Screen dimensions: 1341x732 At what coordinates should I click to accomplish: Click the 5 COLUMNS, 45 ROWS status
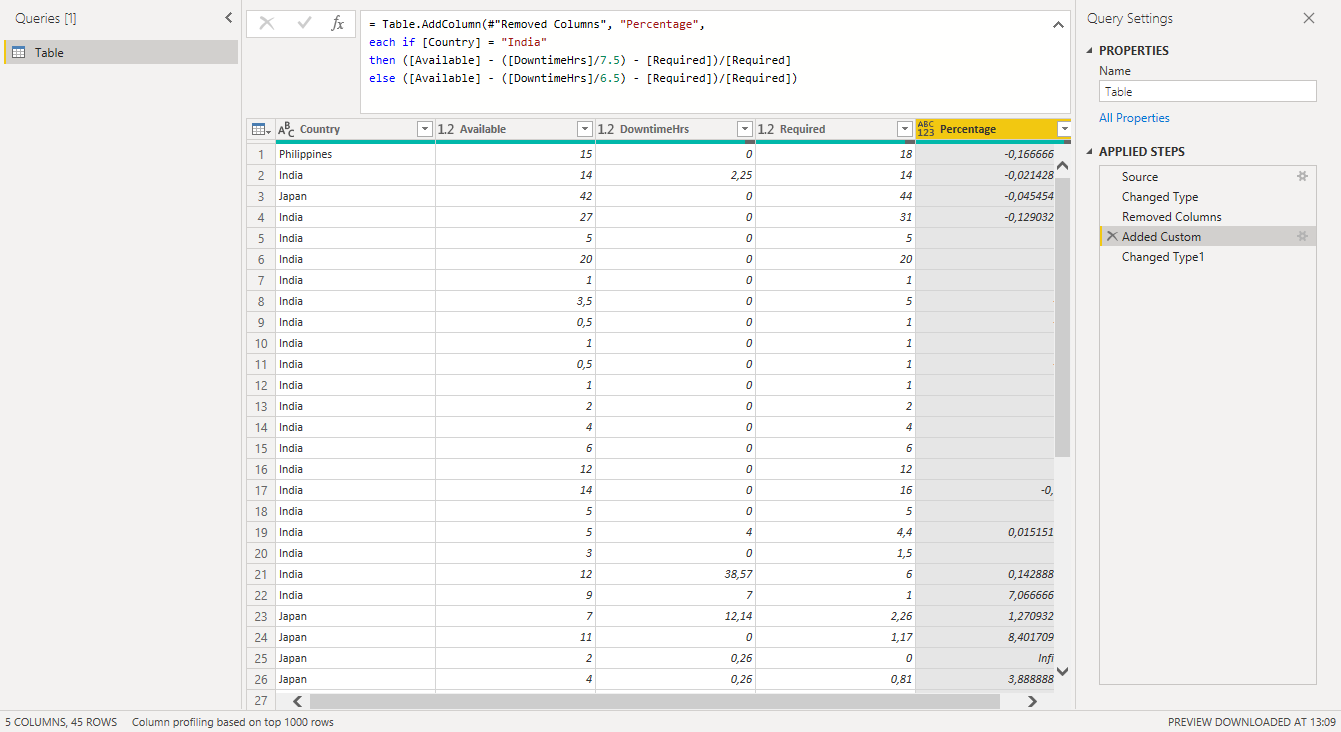click(x=61, y=722)
